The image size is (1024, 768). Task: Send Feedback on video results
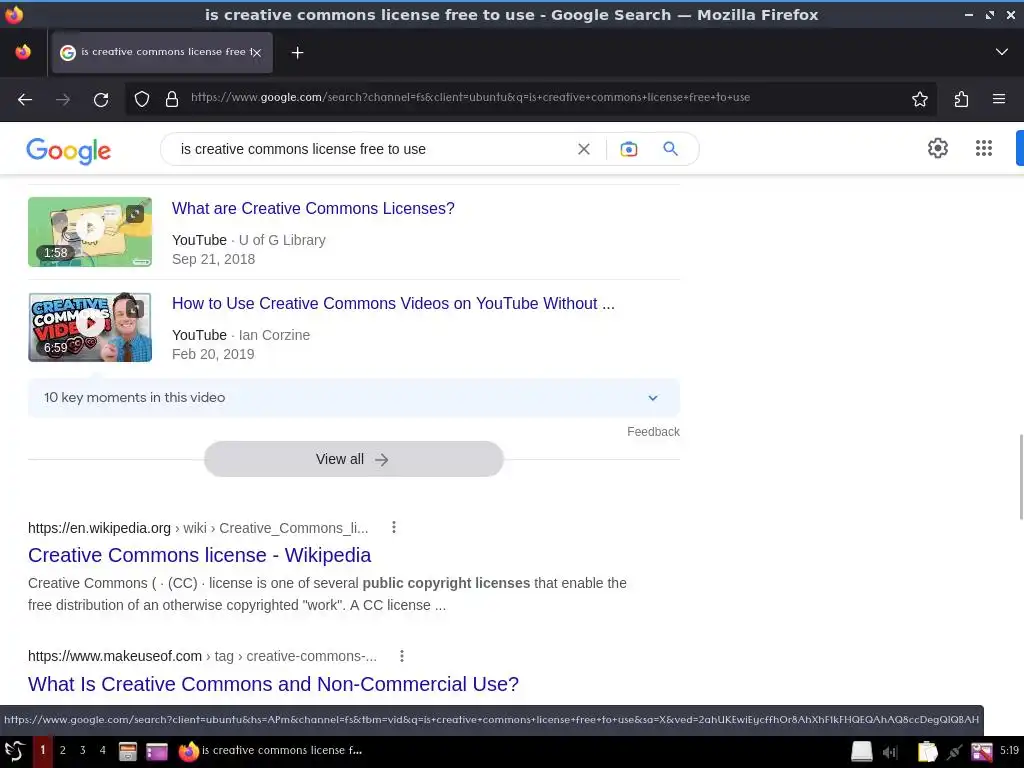pyautogui.click(x=653, y=432)
